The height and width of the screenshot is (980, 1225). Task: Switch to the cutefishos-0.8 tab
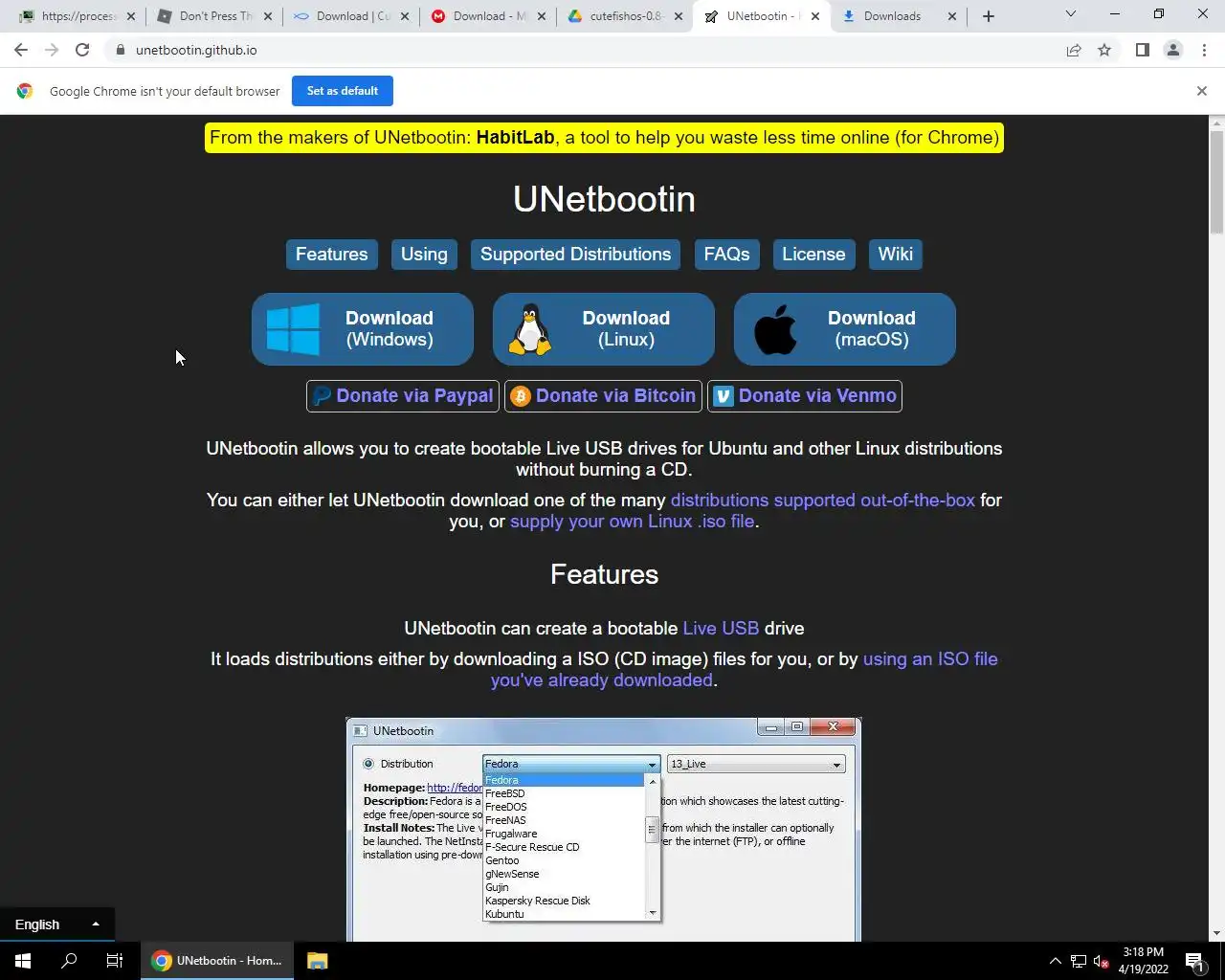coord(627,16)
